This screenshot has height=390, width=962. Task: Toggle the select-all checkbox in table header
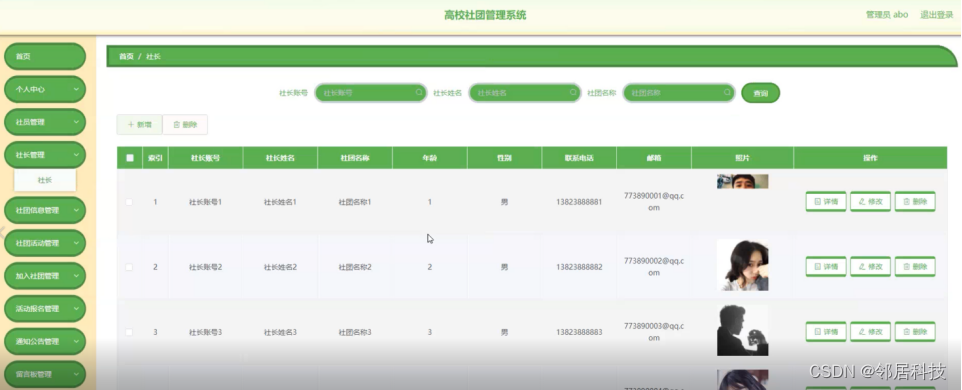[x=129, y=158]
